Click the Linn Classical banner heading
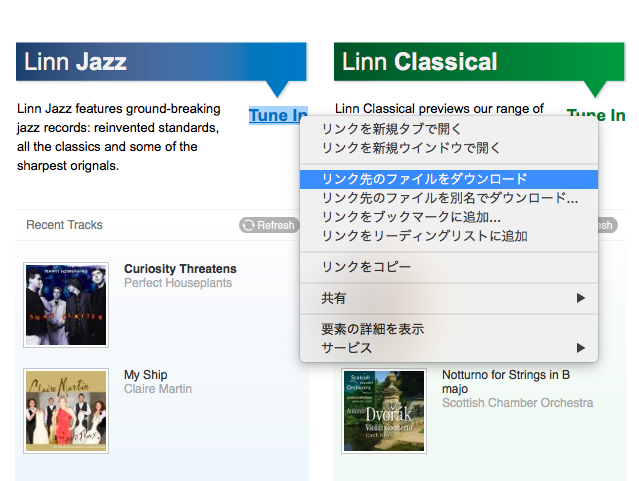The height and width of the screenshot is (481, 639). [x=419, y=62]
